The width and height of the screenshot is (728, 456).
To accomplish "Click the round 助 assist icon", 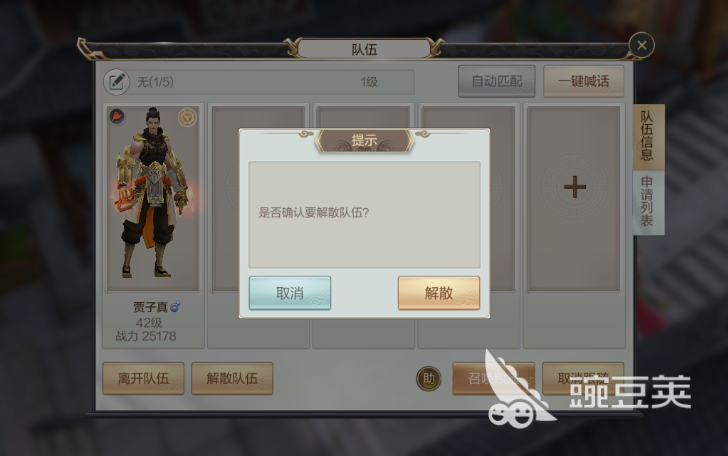I will coord(428,379).
